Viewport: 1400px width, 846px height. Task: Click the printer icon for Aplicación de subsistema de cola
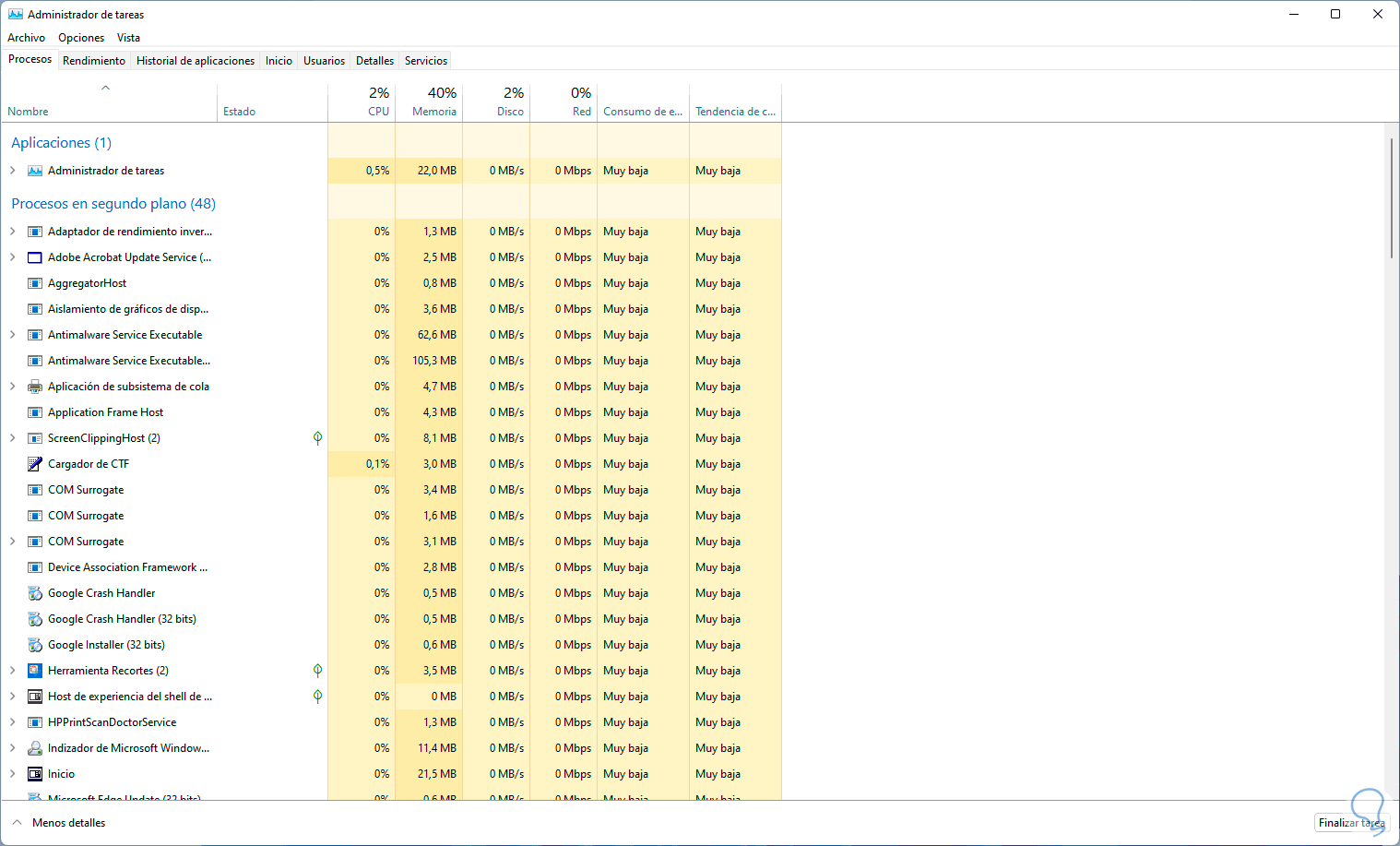pos(35,387)
